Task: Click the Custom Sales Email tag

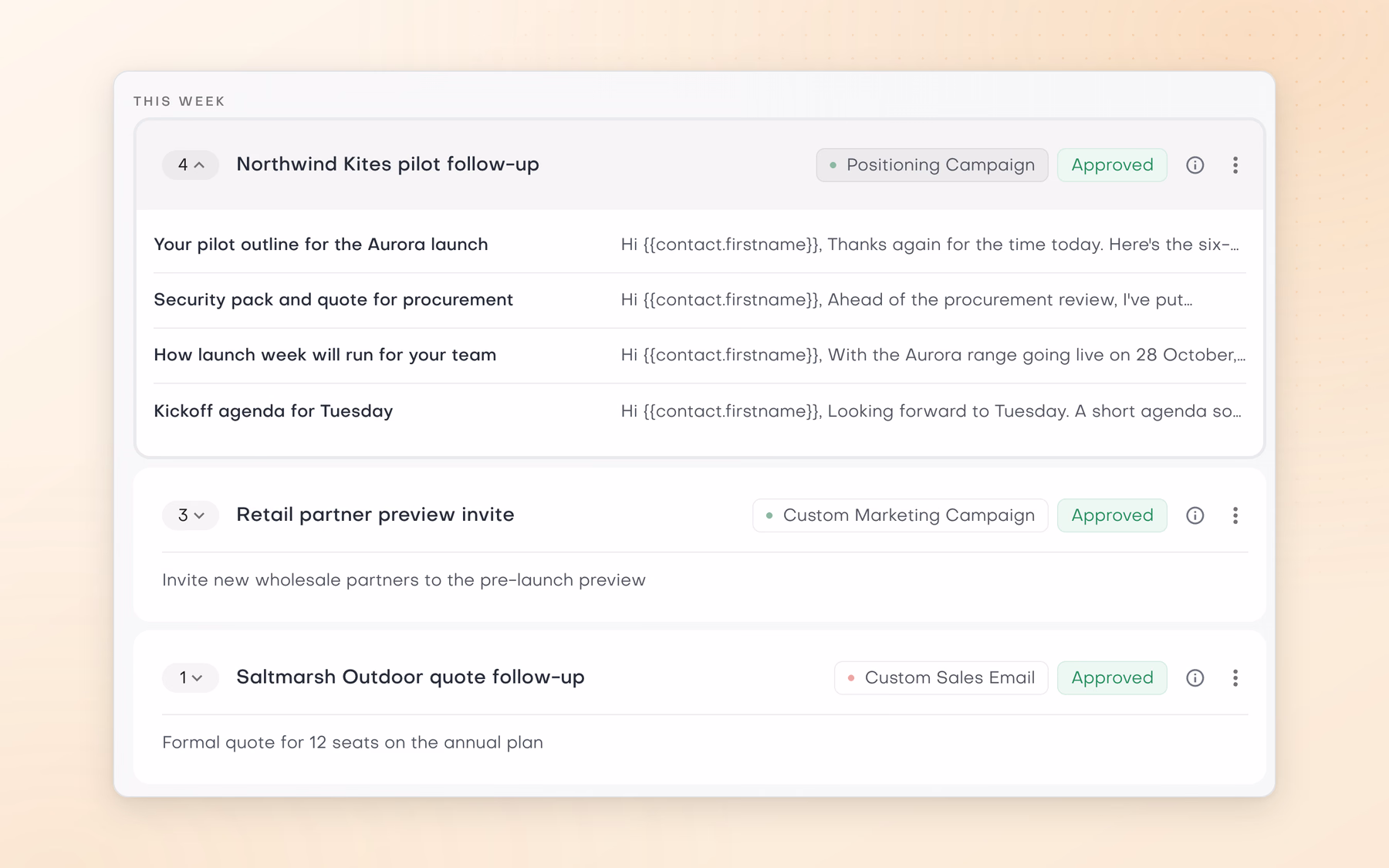Action: coord(941,677)
